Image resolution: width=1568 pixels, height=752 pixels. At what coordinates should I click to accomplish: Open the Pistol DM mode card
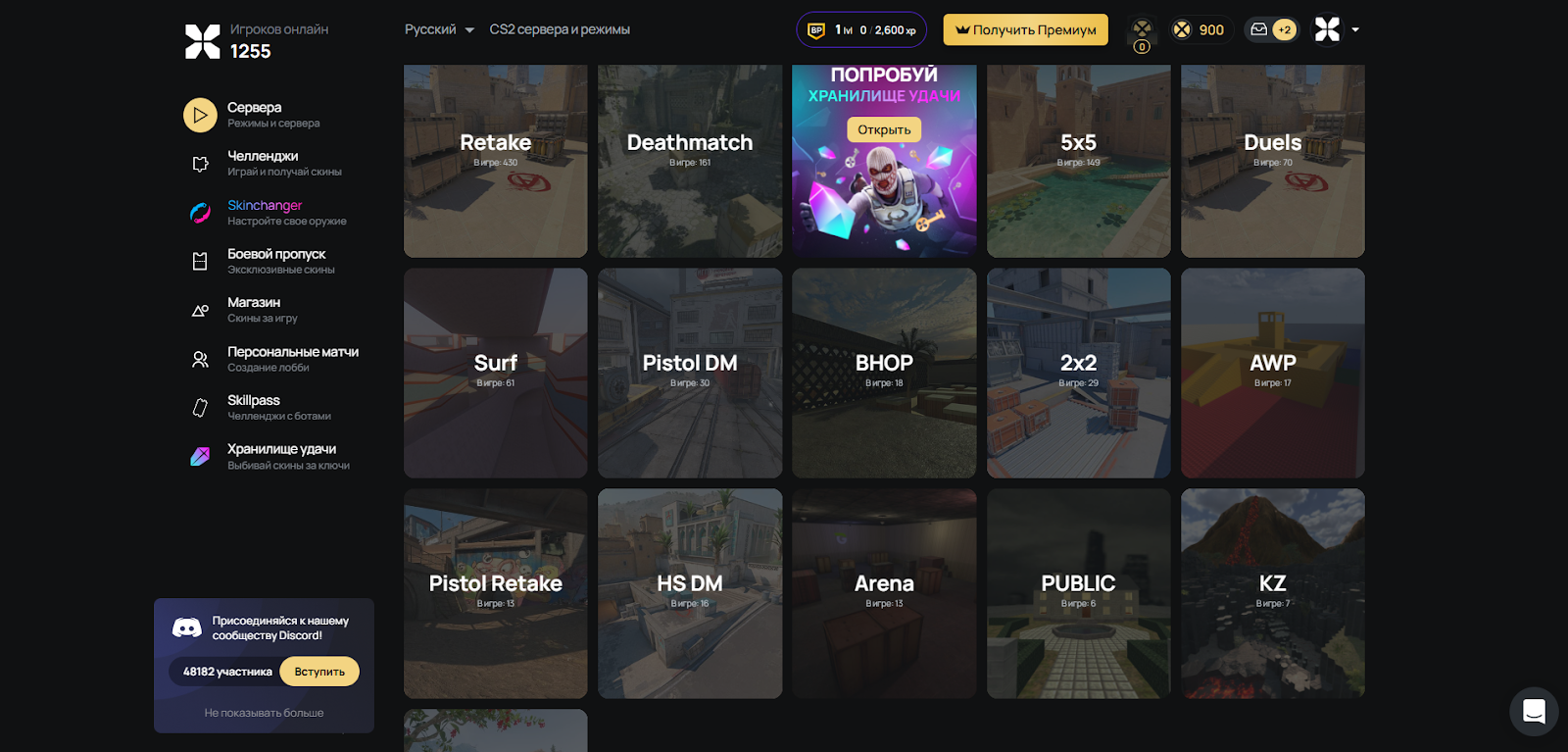(690, 373)
